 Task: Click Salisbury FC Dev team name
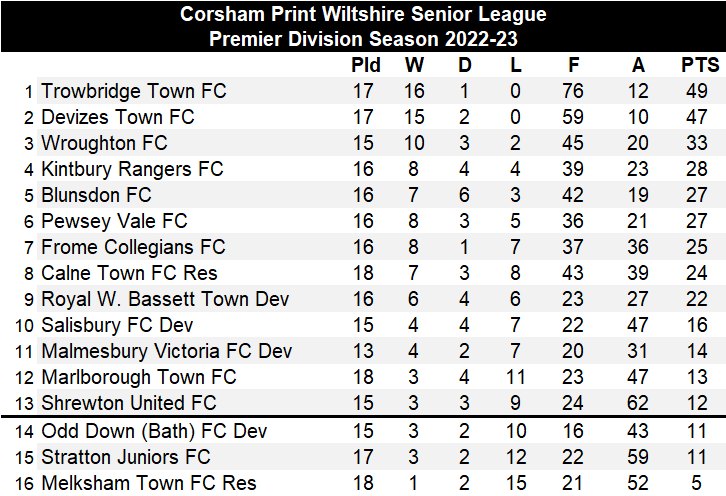click(x=117, y=325)
